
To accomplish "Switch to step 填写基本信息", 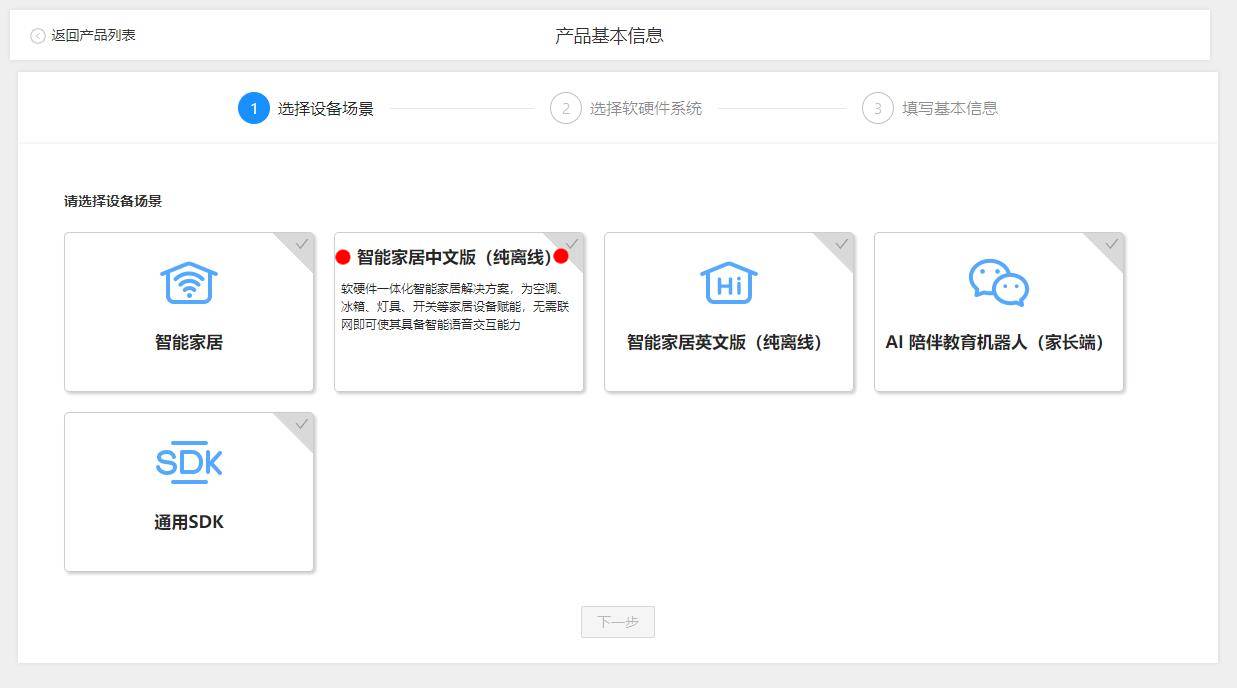I will coord(950,108).
